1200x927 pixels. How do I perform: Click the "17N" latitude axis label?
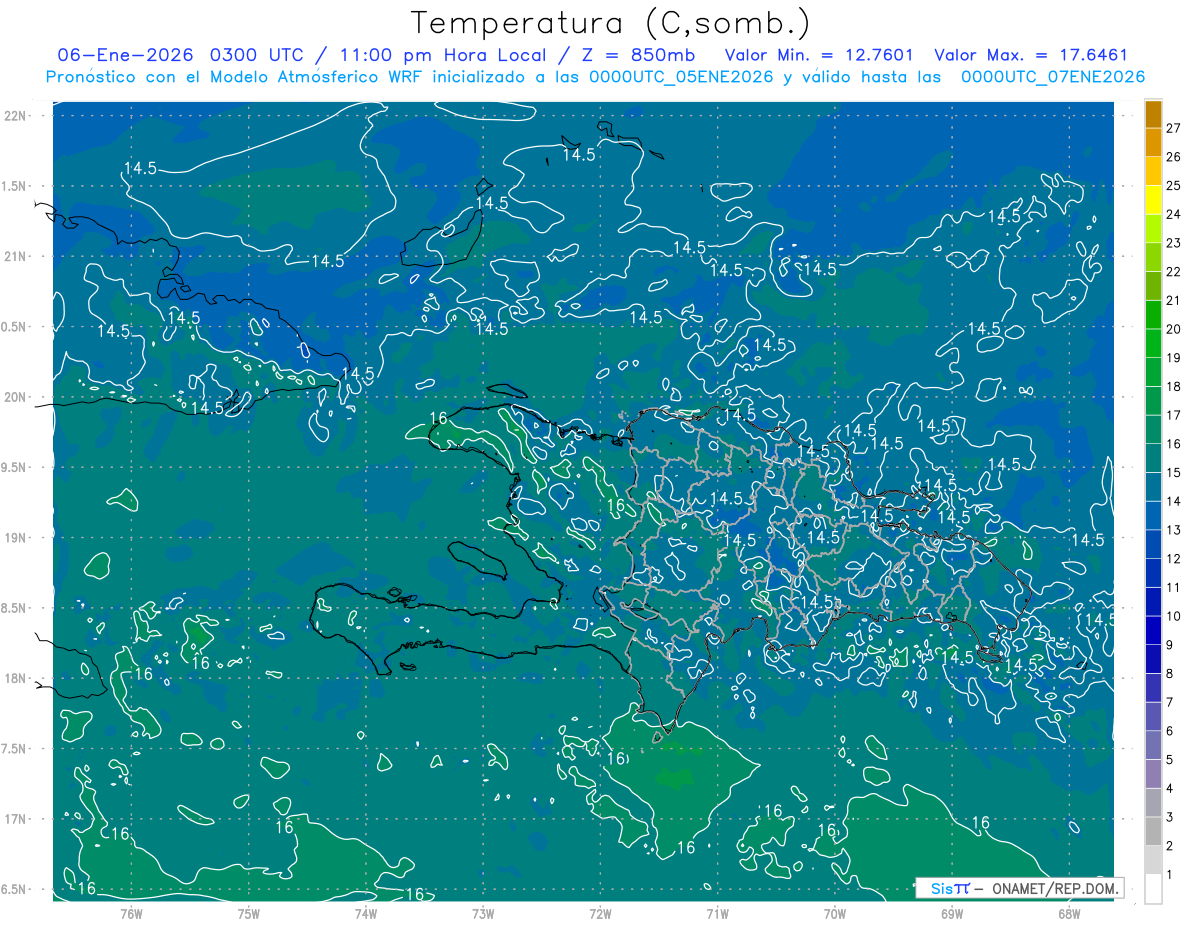(17, 819)
